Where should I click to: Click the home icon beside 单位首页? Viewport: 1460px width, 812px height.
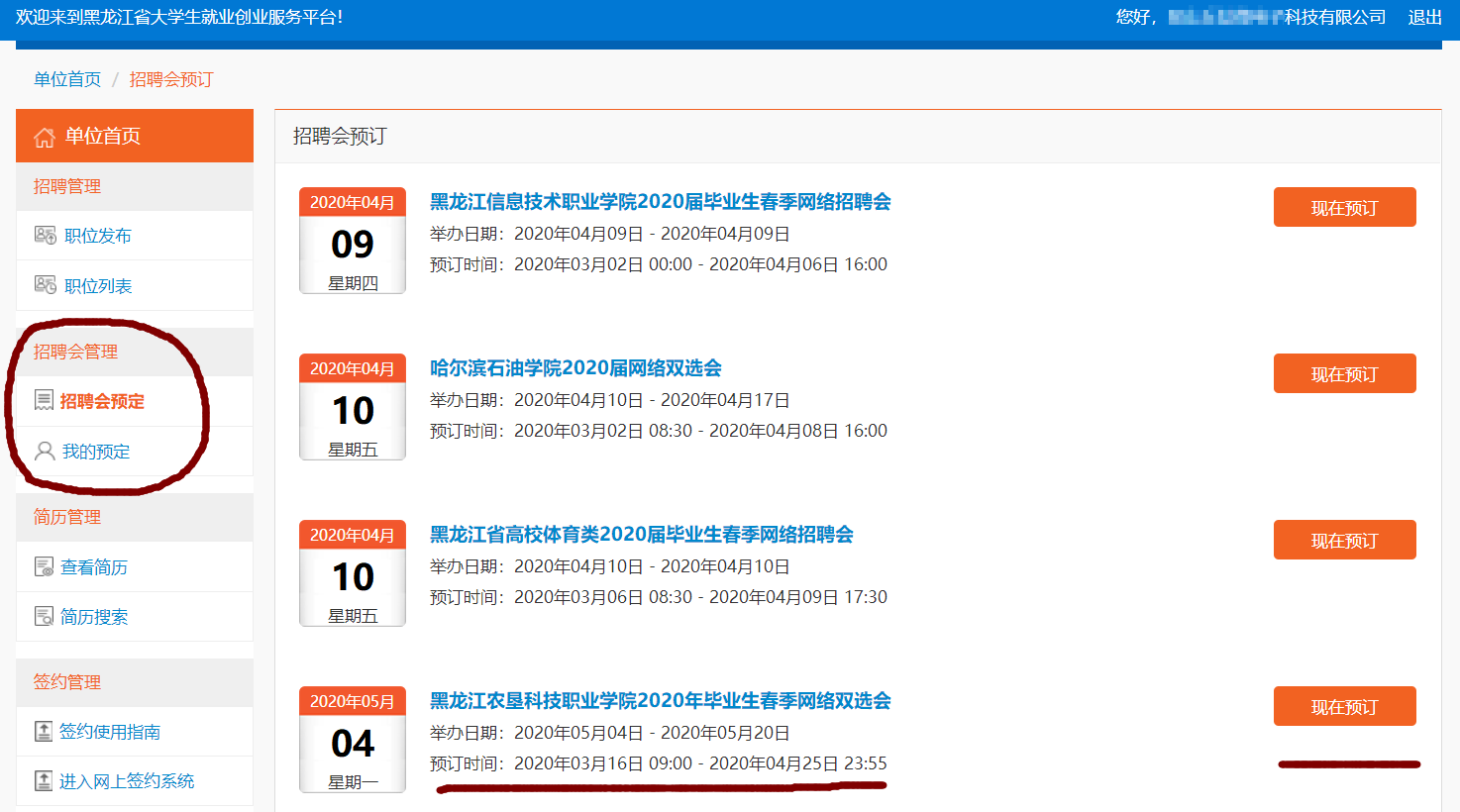point(44,137)
